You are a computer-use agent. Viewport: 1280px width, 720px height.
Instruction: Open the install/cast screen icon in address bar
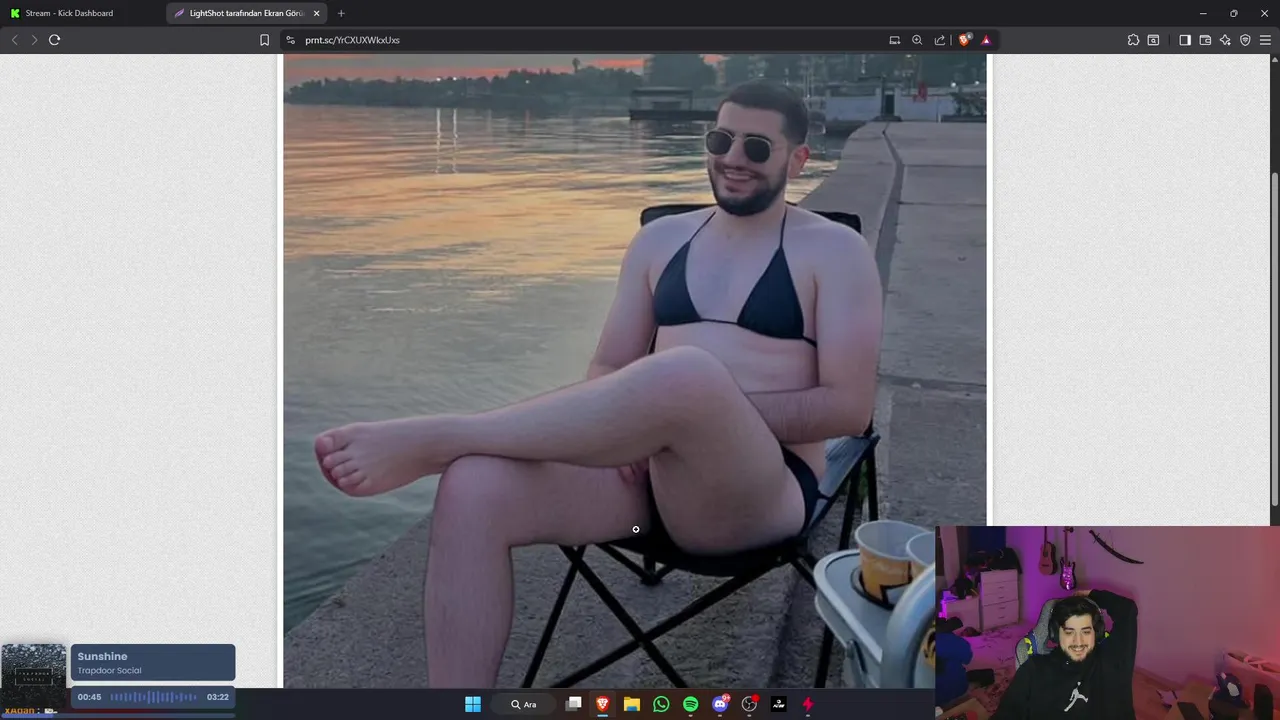(895, 40)
